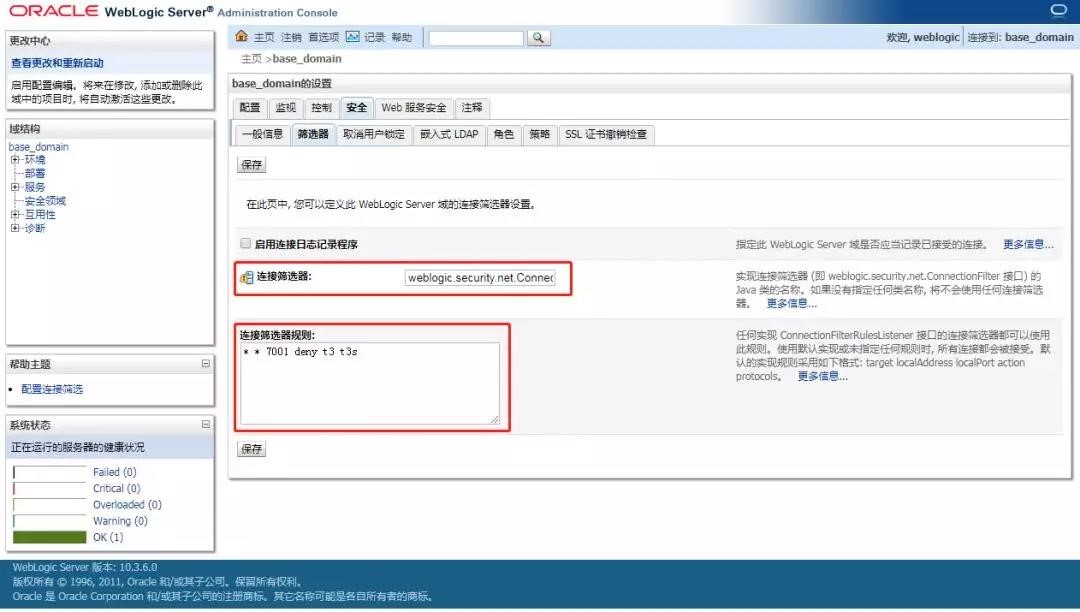
Task: Click the green OK health bar
Action: coord(50,537)
